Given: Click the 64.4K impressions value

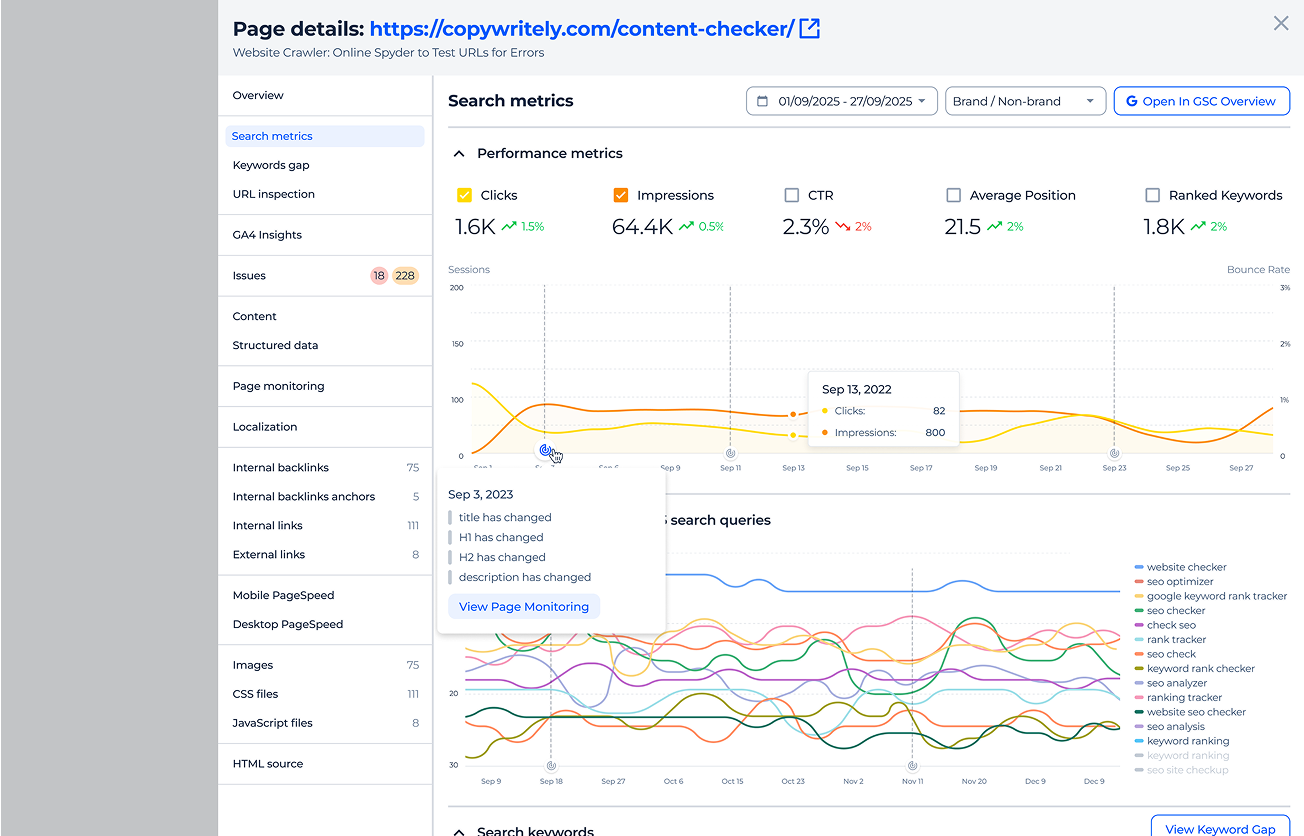Looking at the screenshot, I should [x=642, y=227].
